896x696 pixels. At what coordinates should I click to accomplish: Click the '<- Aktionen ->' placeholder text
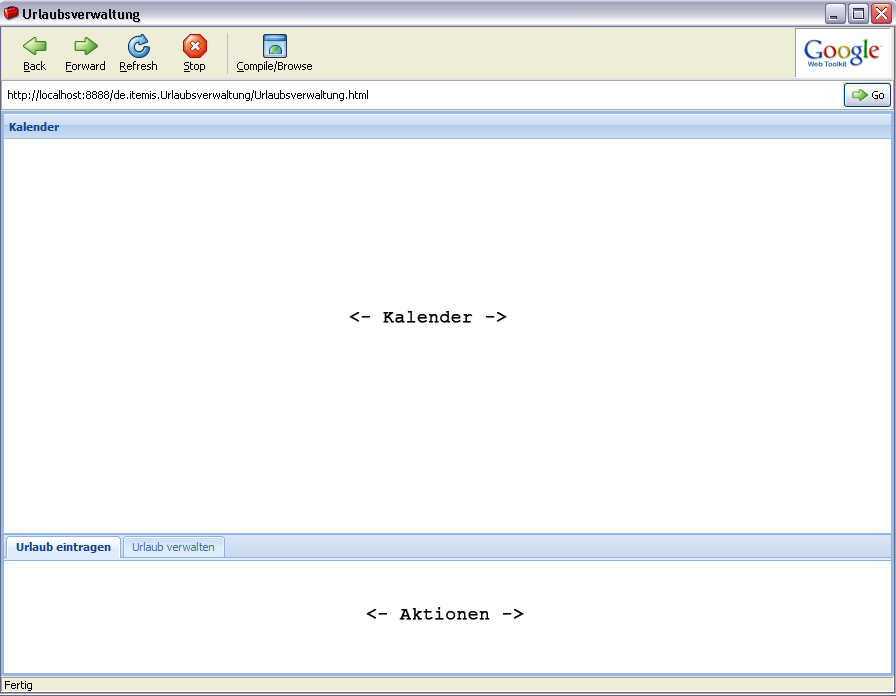pyautogui.click(x=444, y=614)
